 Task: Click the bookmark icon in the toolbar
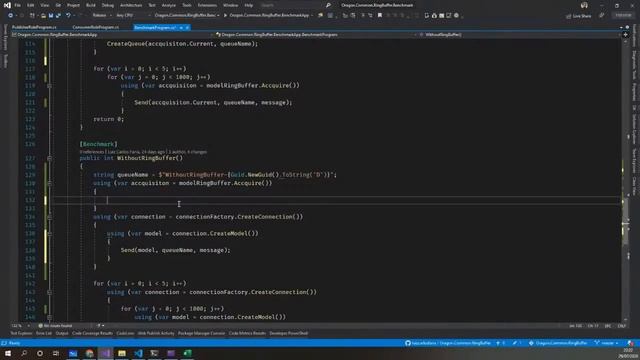pyautogui.click(x=380, y=16)
